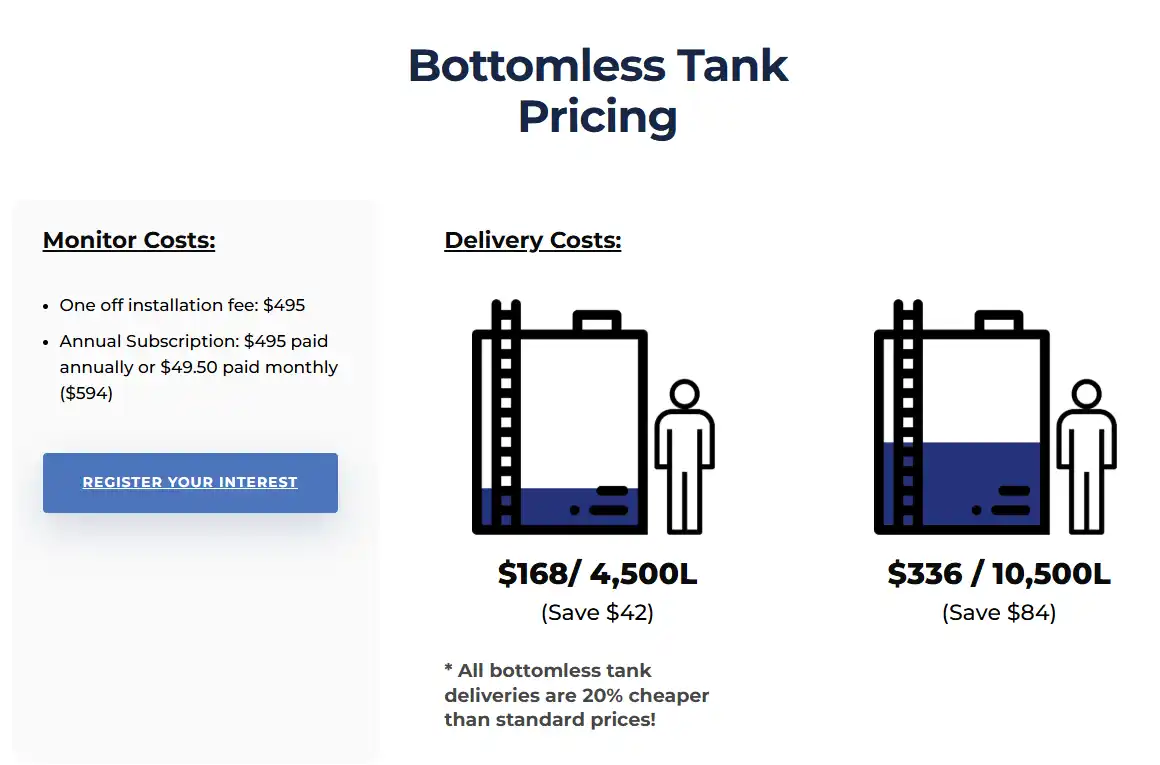Screen dimensions: 1160x765
Task: Select the Annual Subscription bullet text
Action: pos(198,367)
